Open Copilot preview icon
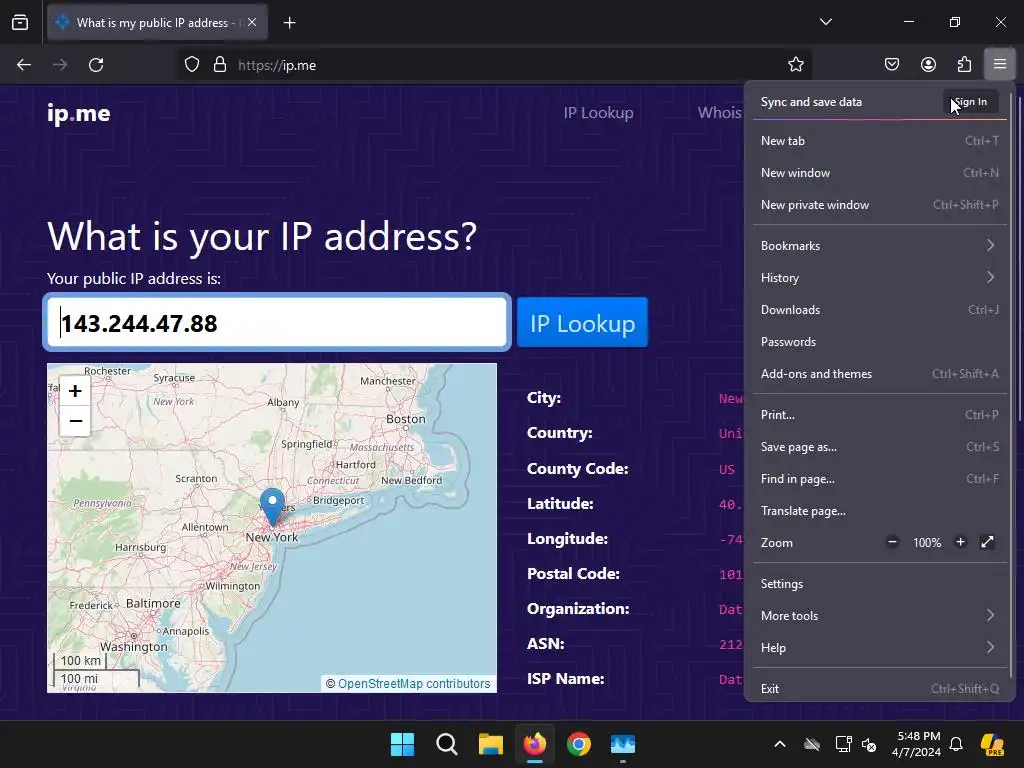 993,744
